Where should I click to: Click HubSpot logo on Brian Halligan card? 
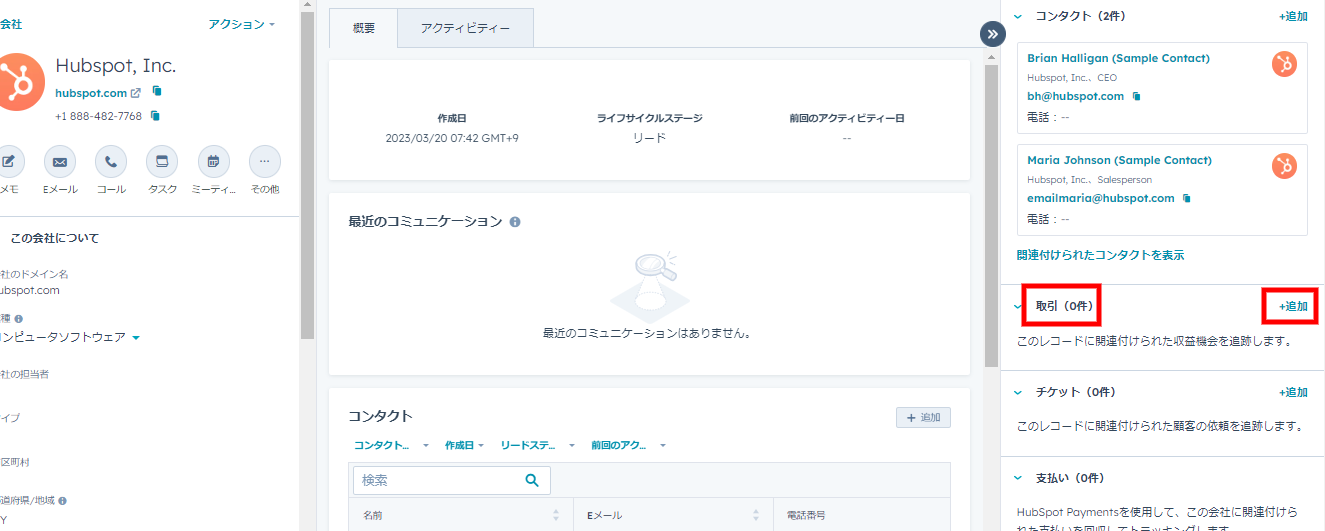pos(1284,64)
